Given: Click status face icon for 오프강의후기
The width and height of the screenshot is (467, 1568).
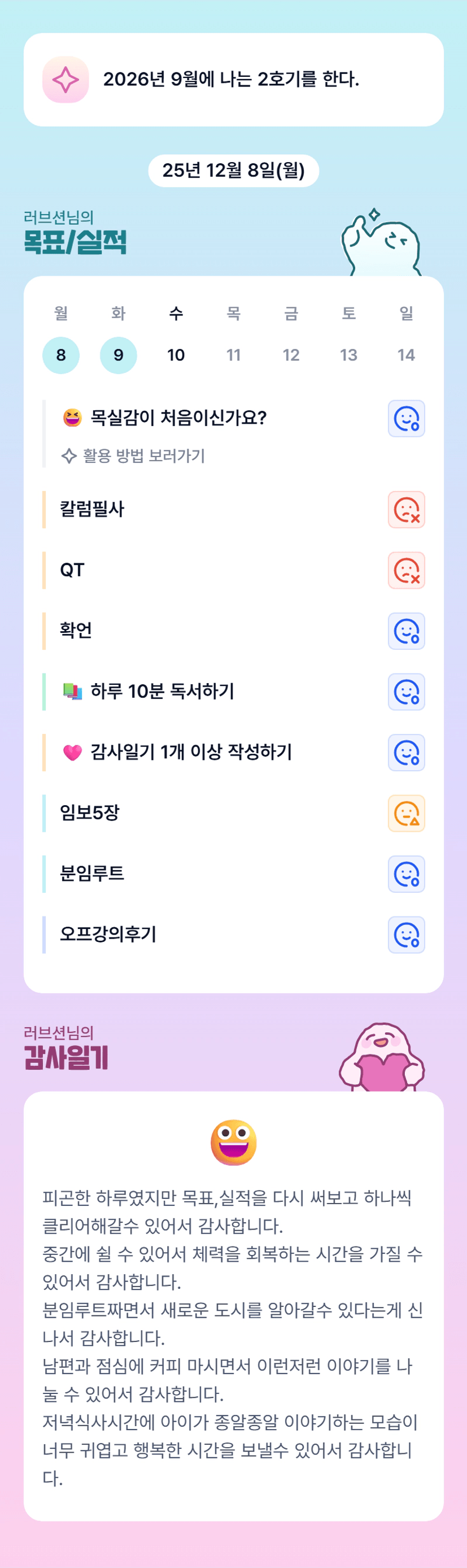Looking at the screenshot, I should click(406, 935).
